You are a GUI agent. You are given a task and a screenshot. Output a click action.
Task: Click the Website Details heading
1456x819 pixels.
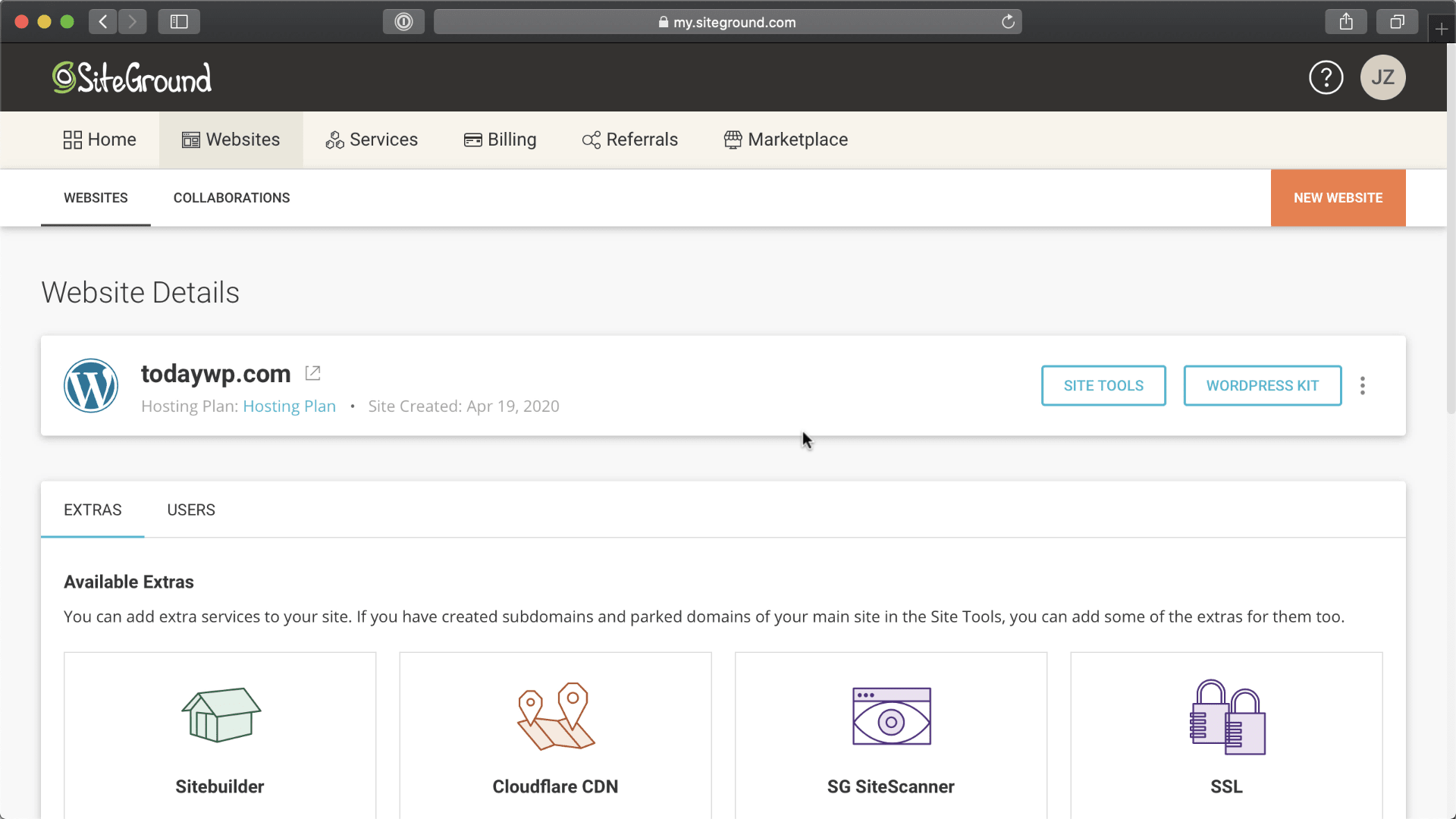click(x=140, y=293)
